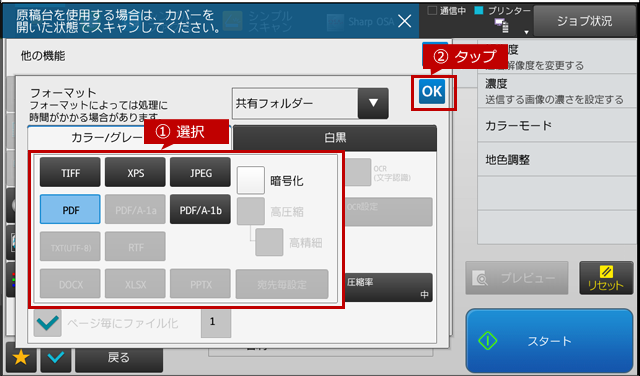Toggle the 高圧縮 checkbox

pos(251,211)
